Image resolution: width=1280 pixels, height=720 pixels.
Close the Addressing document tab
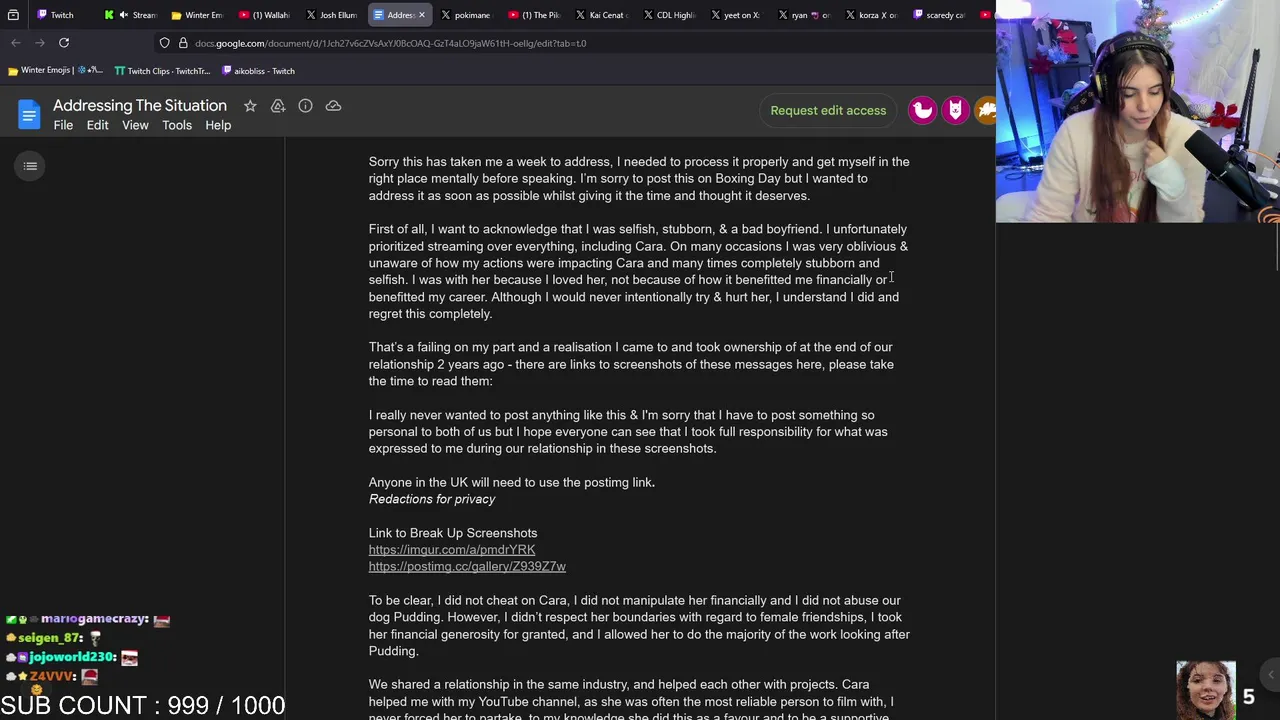click(421, 15)
